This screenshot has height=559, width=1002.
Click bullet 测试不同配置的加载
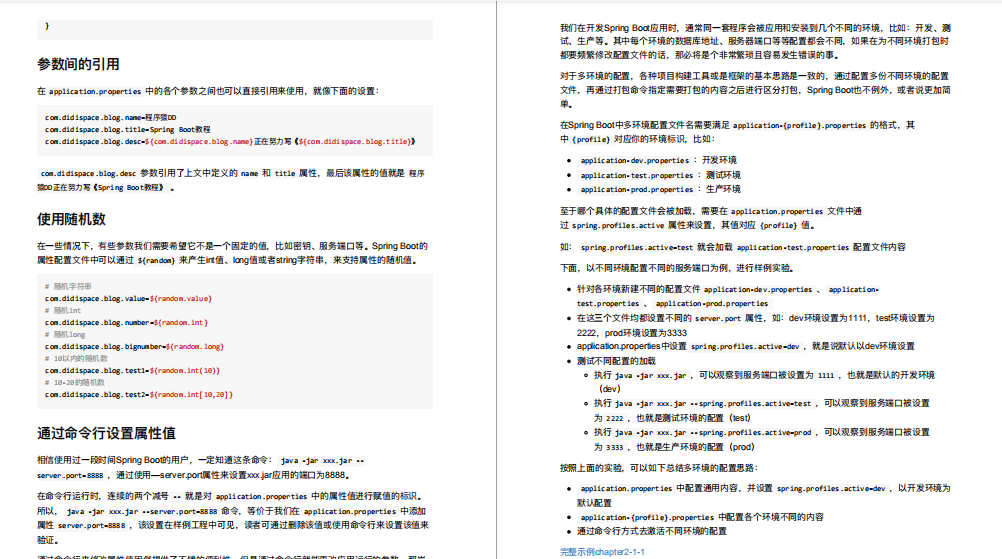point(616,361)
